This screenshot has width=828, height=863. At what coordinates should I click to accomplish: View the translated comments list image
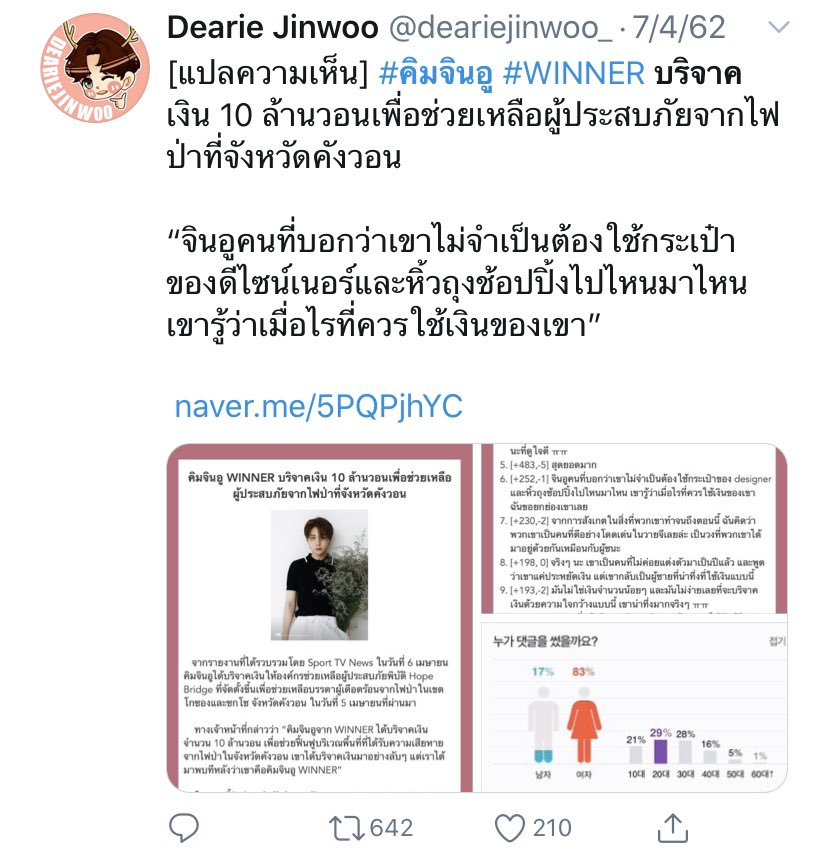(634, 528)
